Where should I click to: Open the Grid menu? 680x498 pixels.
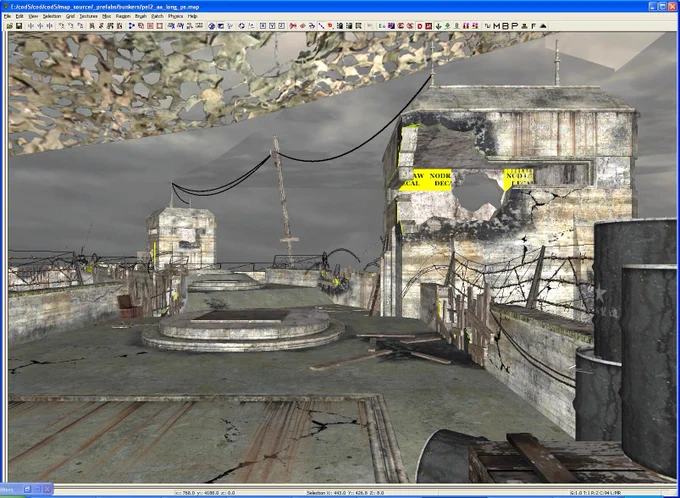coord(70,16)
